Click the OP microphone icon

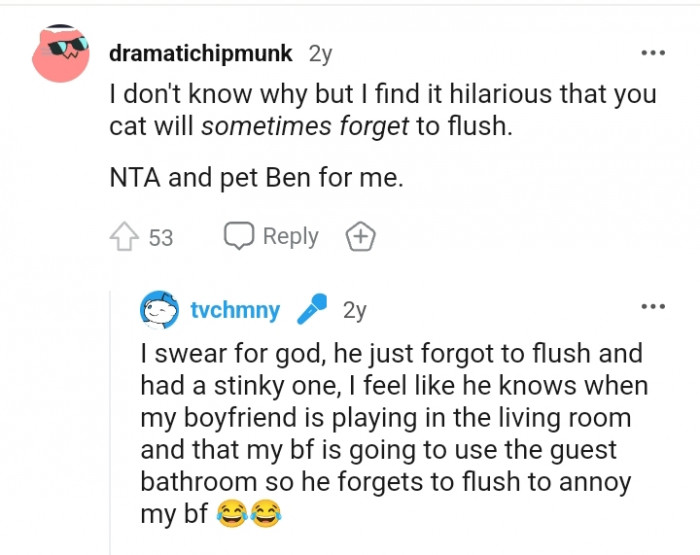[x=312, y=309]
